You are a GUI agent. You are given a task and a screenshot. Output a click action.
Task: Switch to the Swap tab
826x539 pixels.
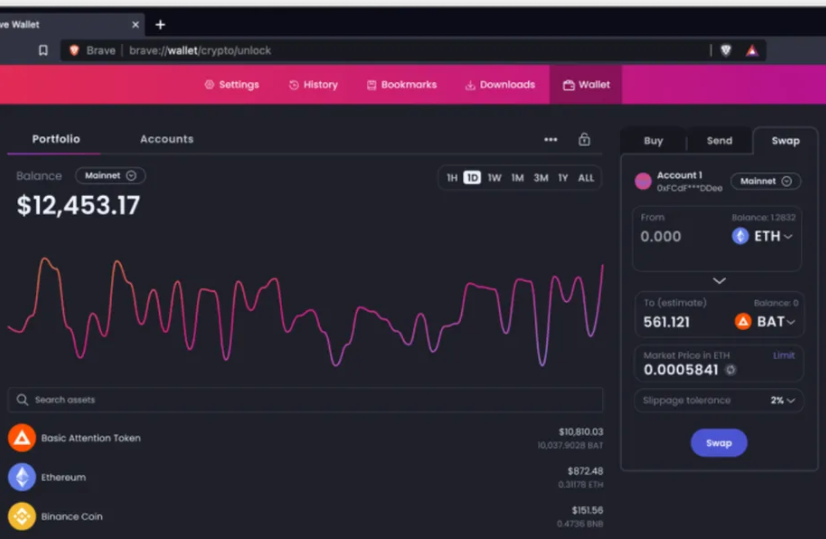[785, 141]
